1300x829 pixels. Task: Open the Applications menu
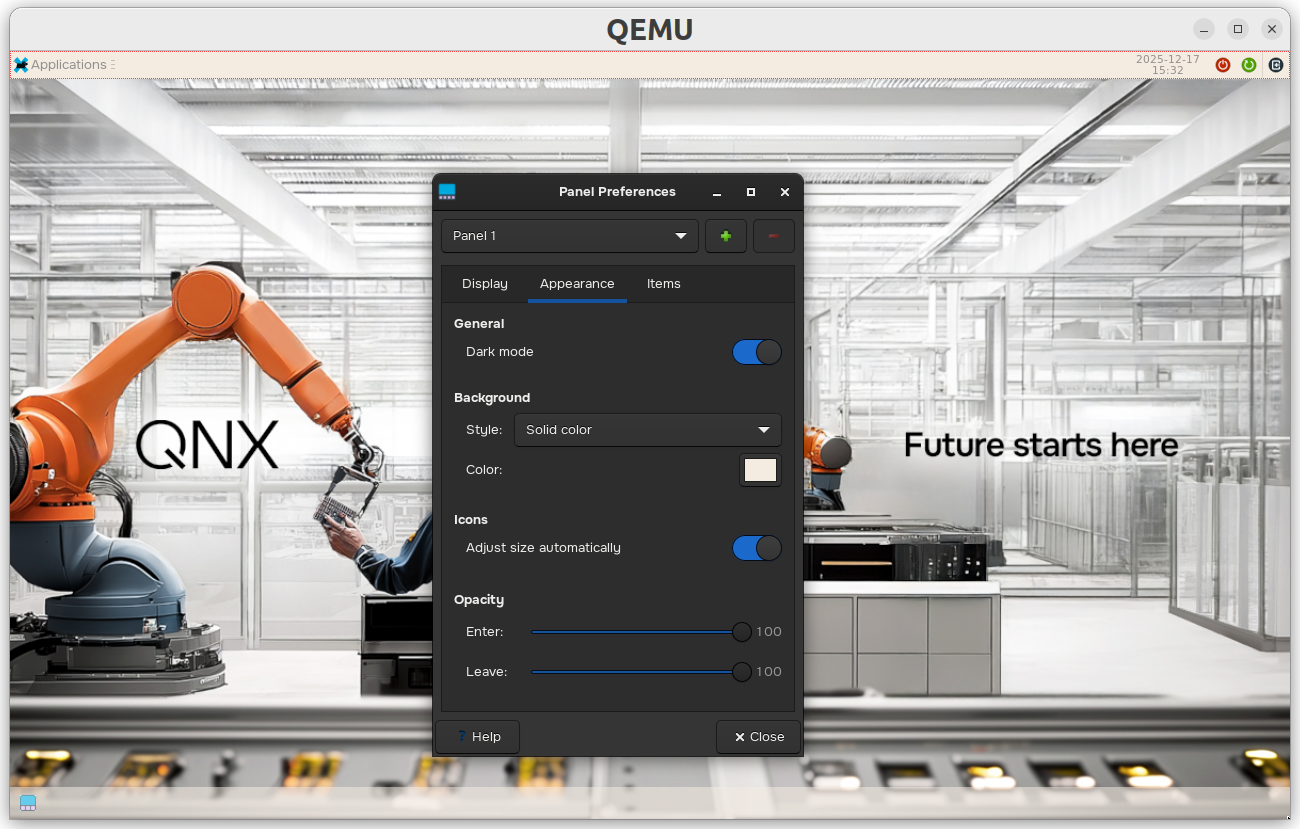60,65
